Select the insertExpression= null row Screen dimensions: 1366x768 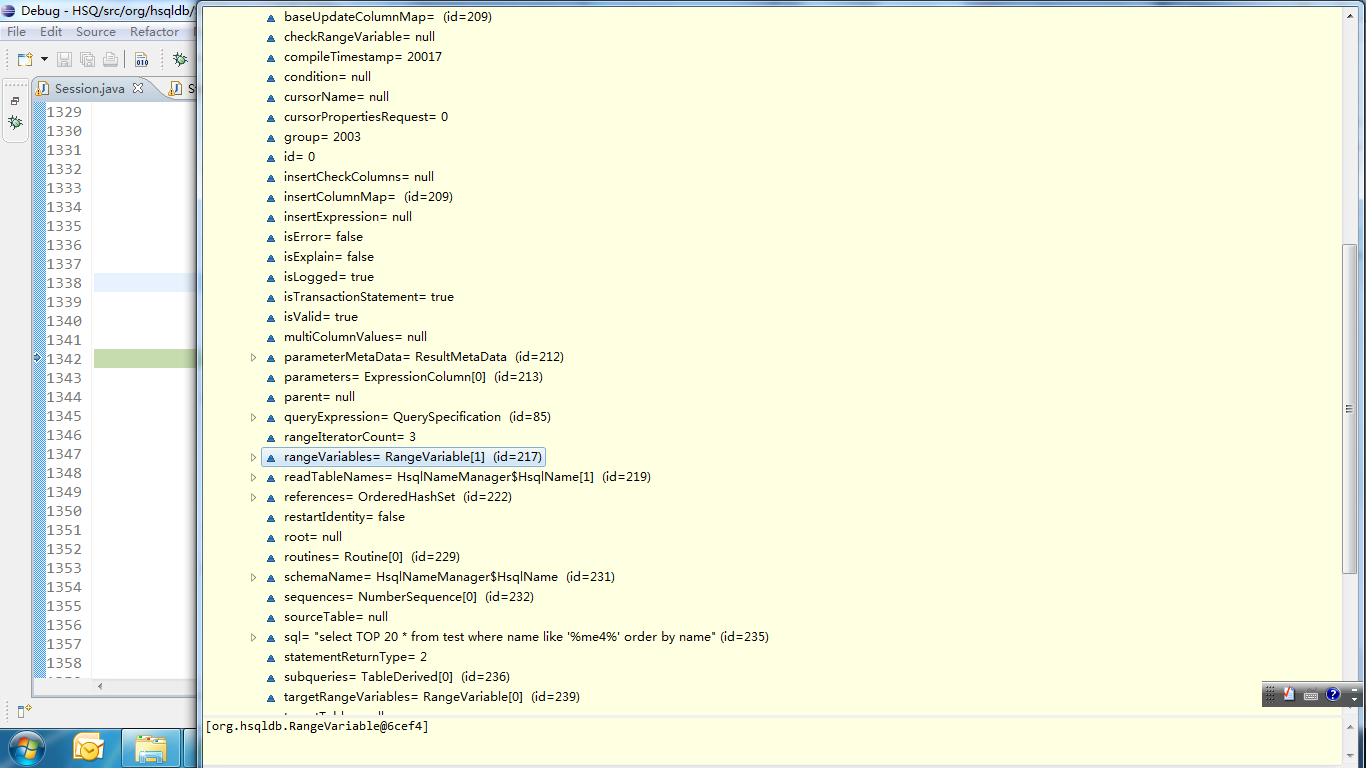coord(338,217)
